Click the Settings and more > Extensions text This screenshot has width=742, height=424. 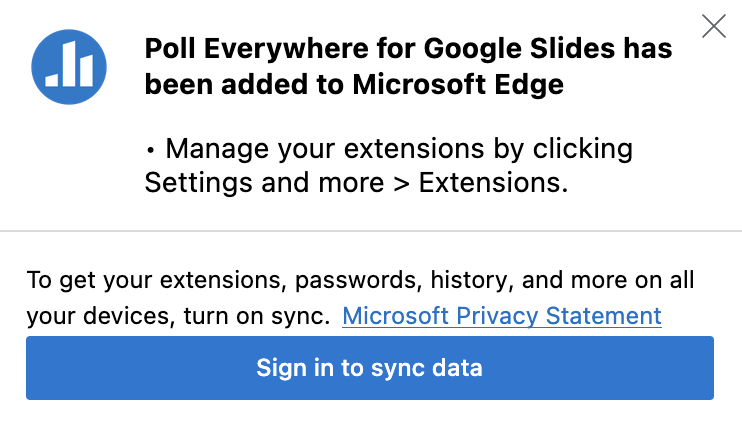[356, 183]
